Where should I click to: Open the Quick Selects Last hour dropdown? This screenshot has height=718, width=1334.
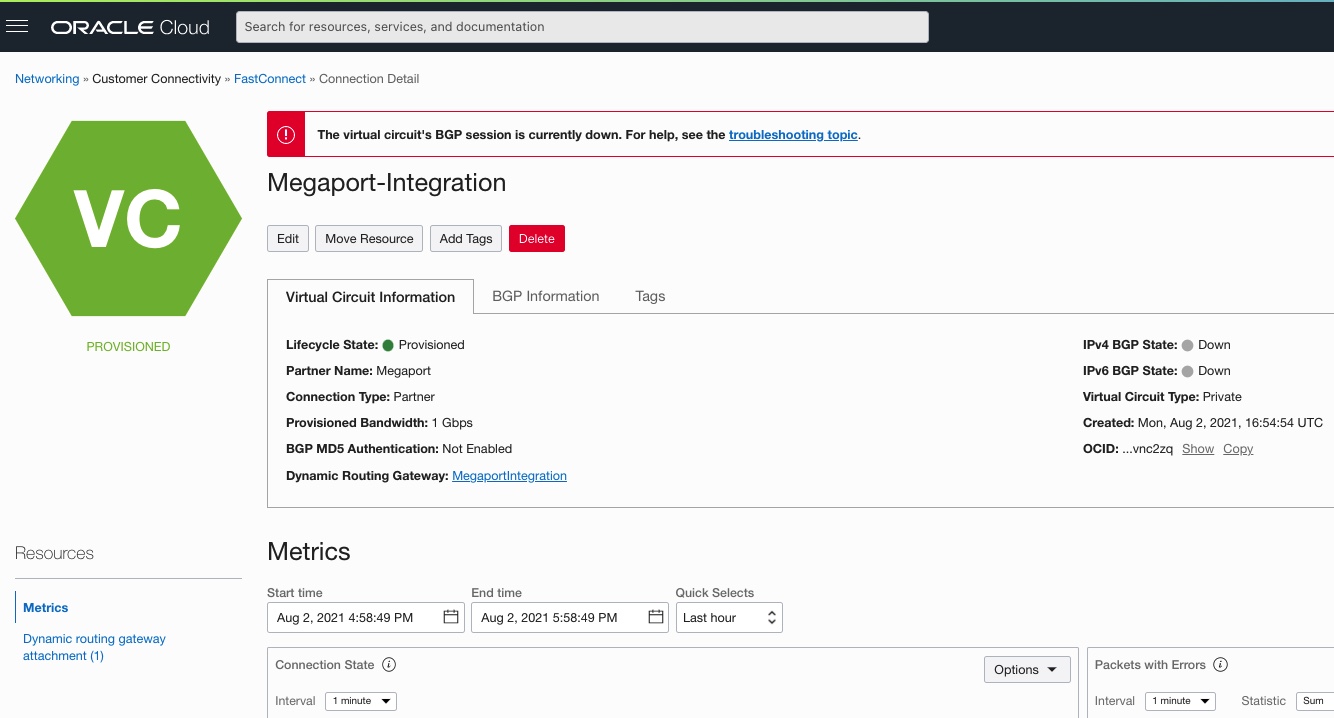pyautogui.click(x=729, y=618)
